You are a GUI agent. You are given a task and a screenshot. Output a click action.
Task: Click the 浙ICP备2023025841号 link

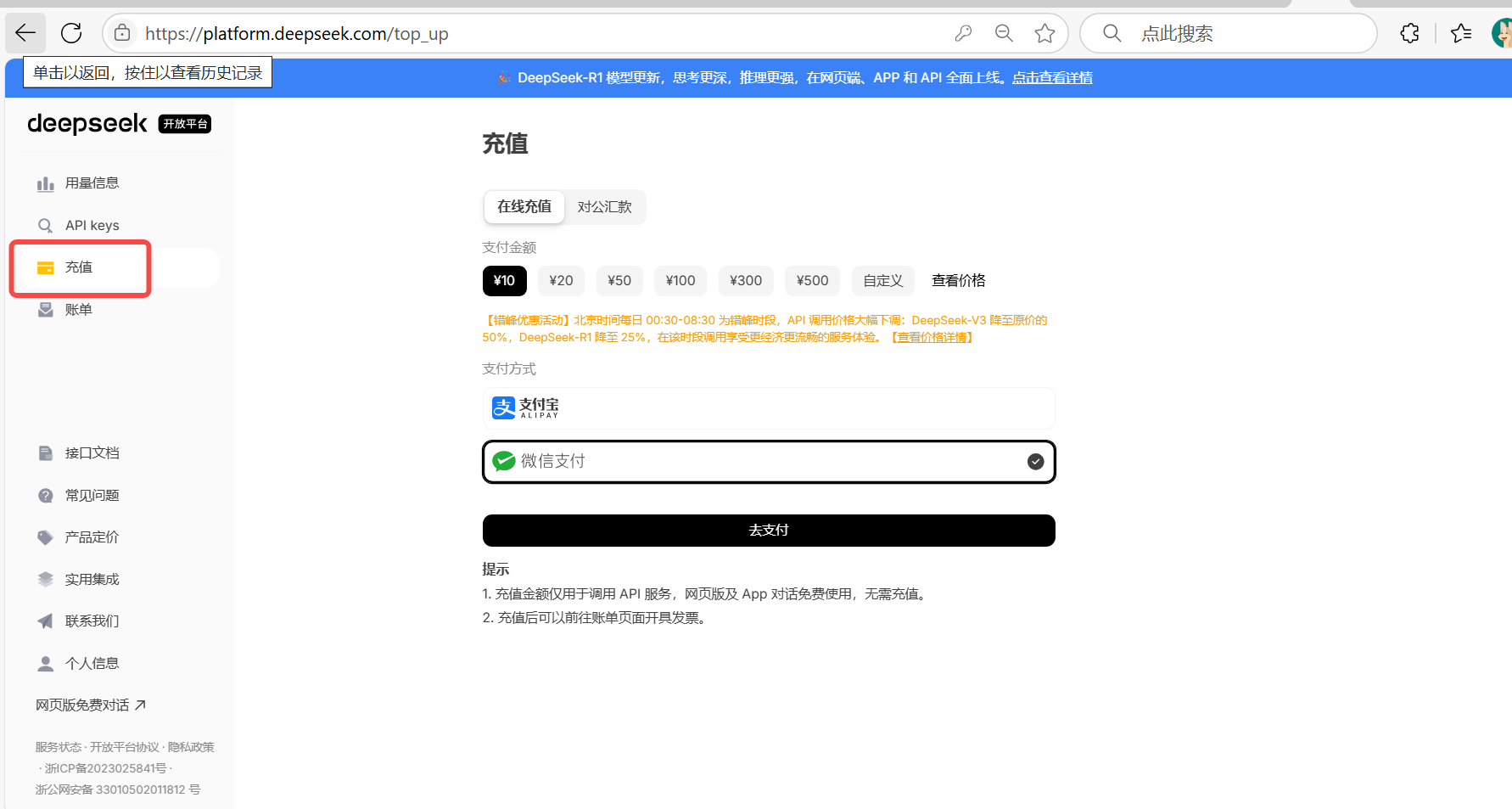click(x=105, y=768)
